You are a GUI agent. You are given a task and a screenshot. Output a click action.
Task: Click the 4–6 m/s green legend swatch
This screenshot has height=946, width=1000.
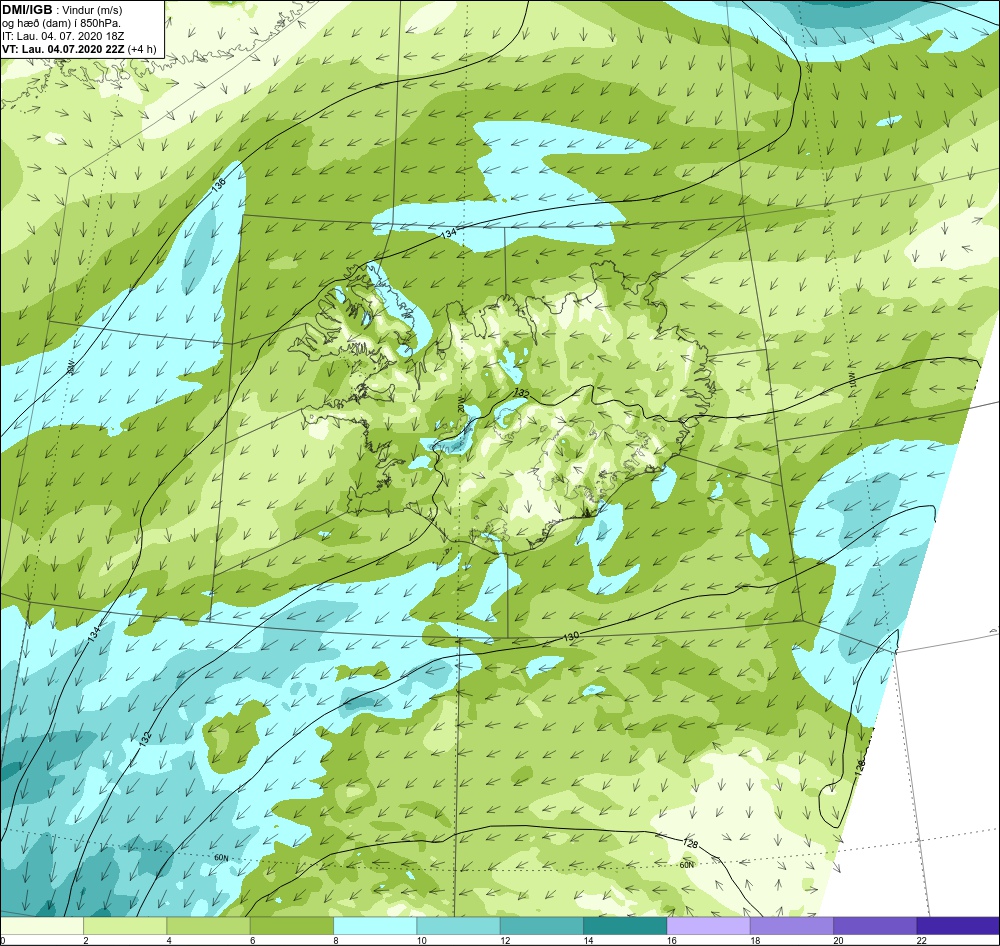209,926
